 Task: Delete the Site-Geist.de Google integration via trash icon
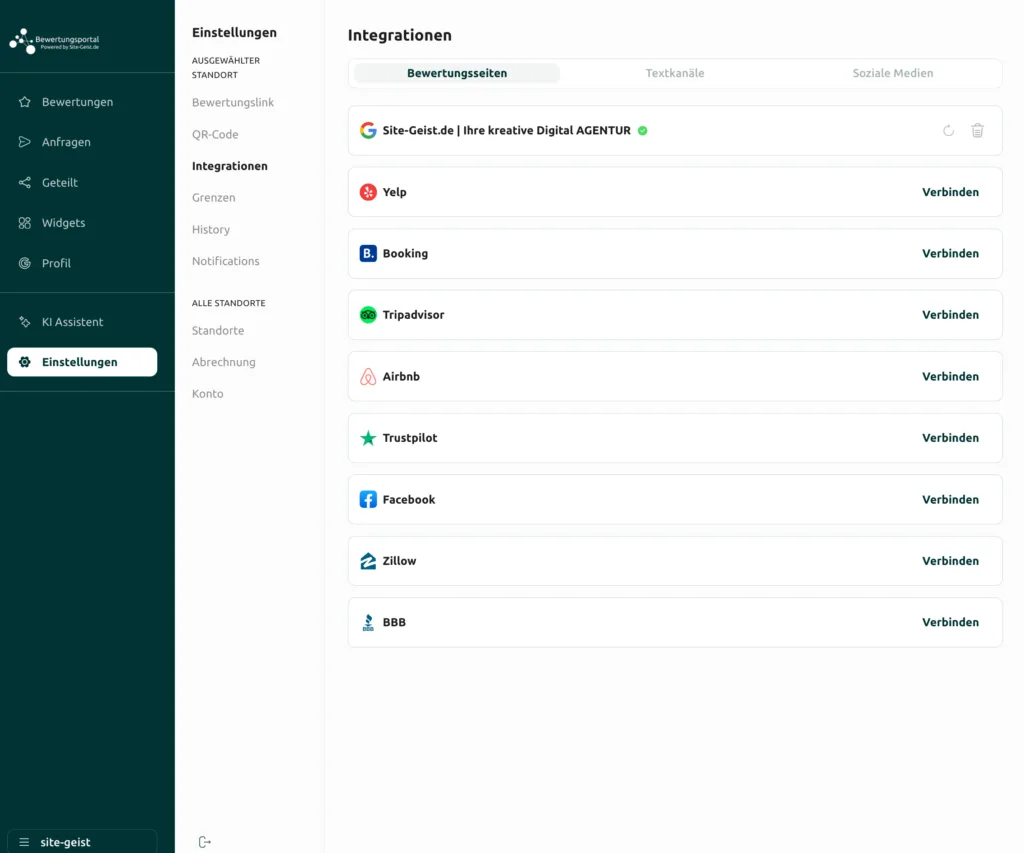click(977, 131)
